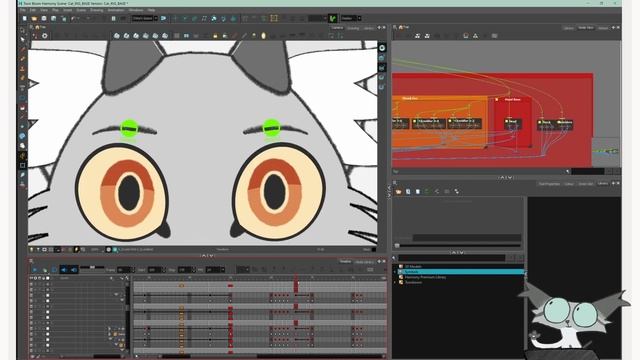Image resolution: width=640 pixels, height=360 pixels.
Task: Click the New scene icon in top toolbar
Action: pos(24,18)
